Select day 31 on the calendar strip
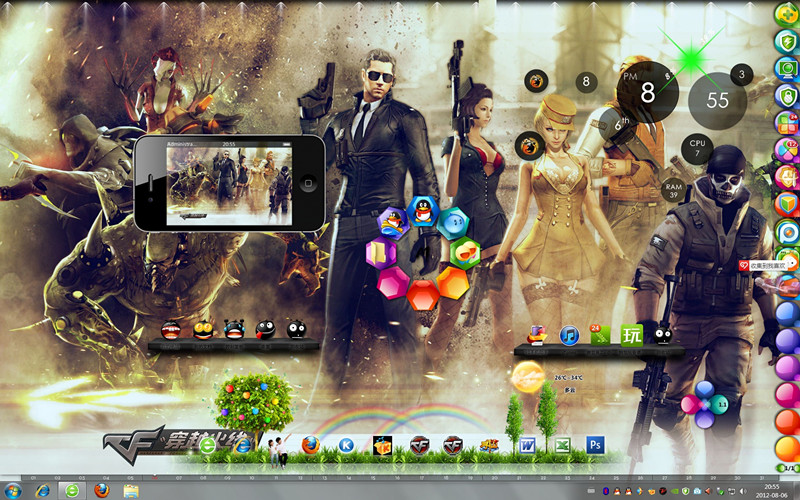This screenshot has height=500, width=800. tap(761, 478)
